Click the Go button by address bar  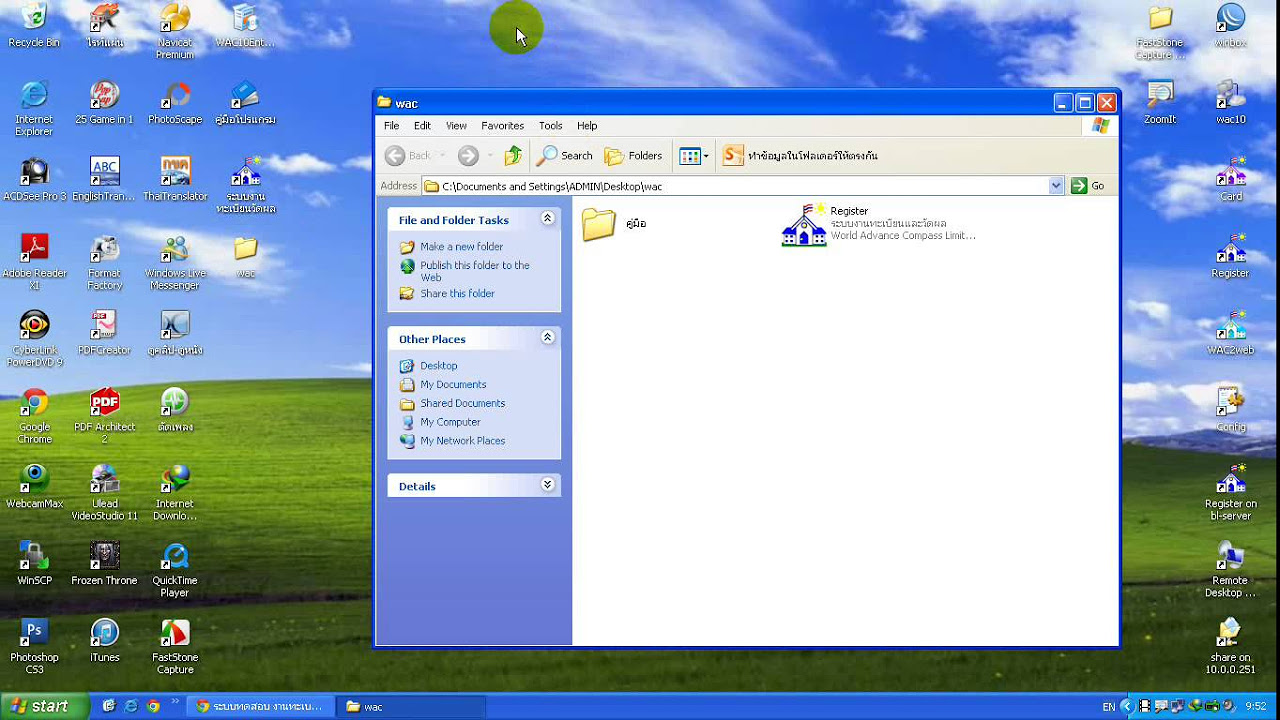1088,186
